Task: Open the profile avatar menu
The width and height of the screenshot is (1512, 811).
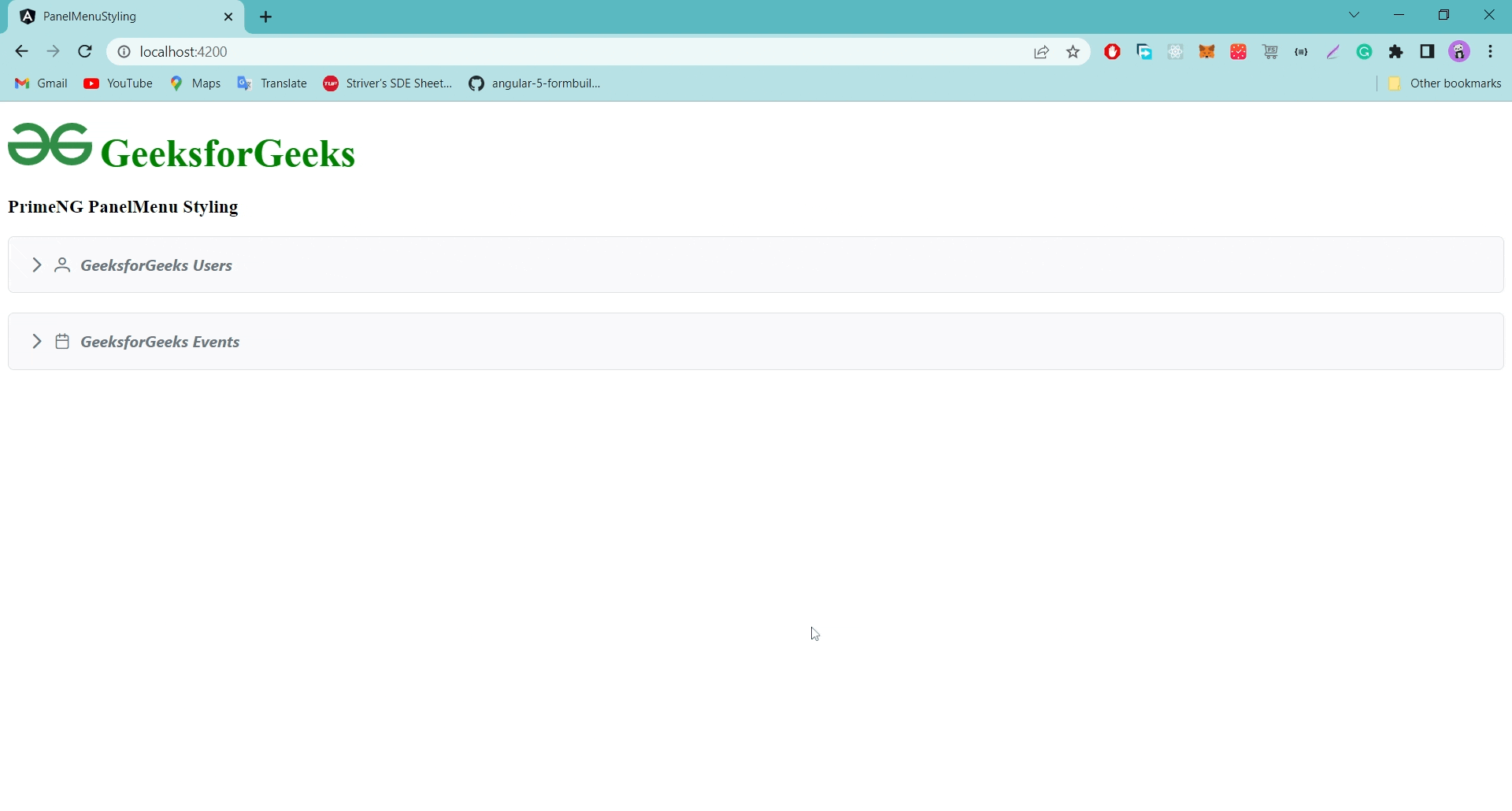Action: 1460,52
